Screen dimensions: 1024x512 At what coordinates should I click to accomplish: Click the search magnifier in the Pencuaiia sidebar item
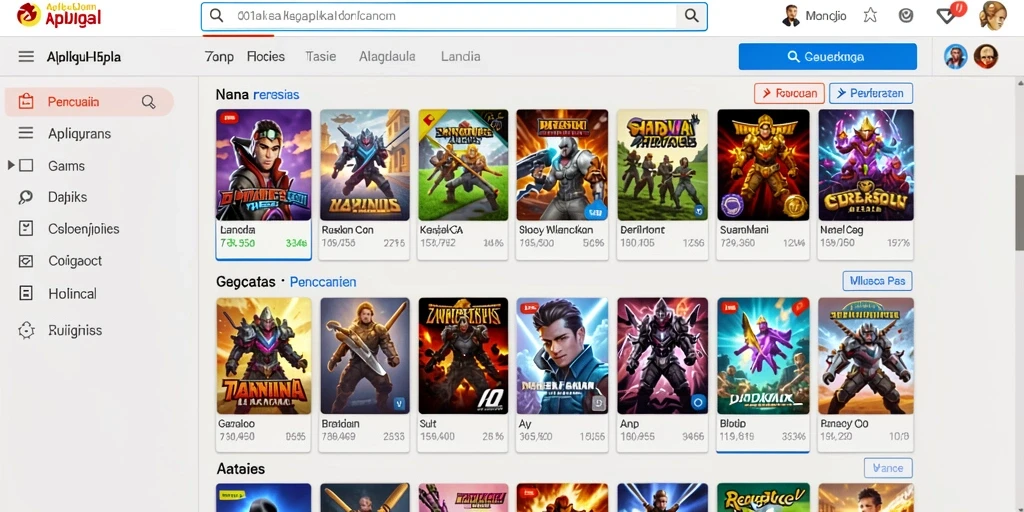click(x=149, y=102)
